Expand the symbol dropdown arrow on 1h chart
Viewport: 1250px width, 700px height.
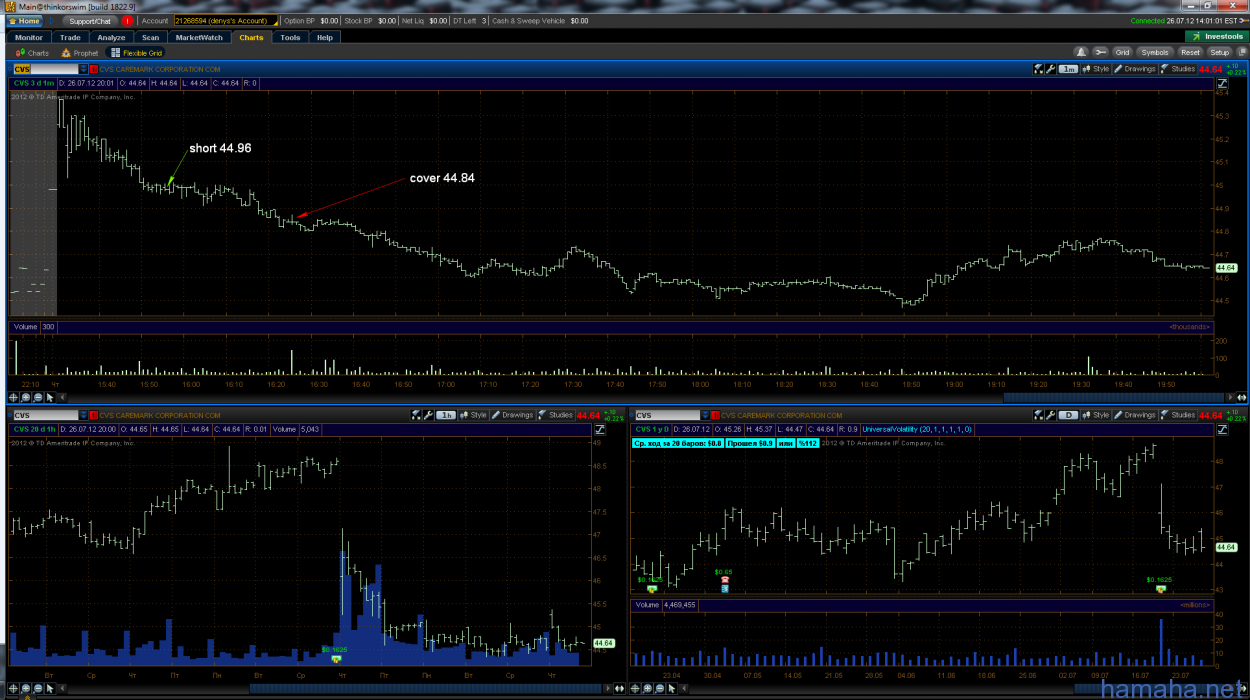coord(84,415)
